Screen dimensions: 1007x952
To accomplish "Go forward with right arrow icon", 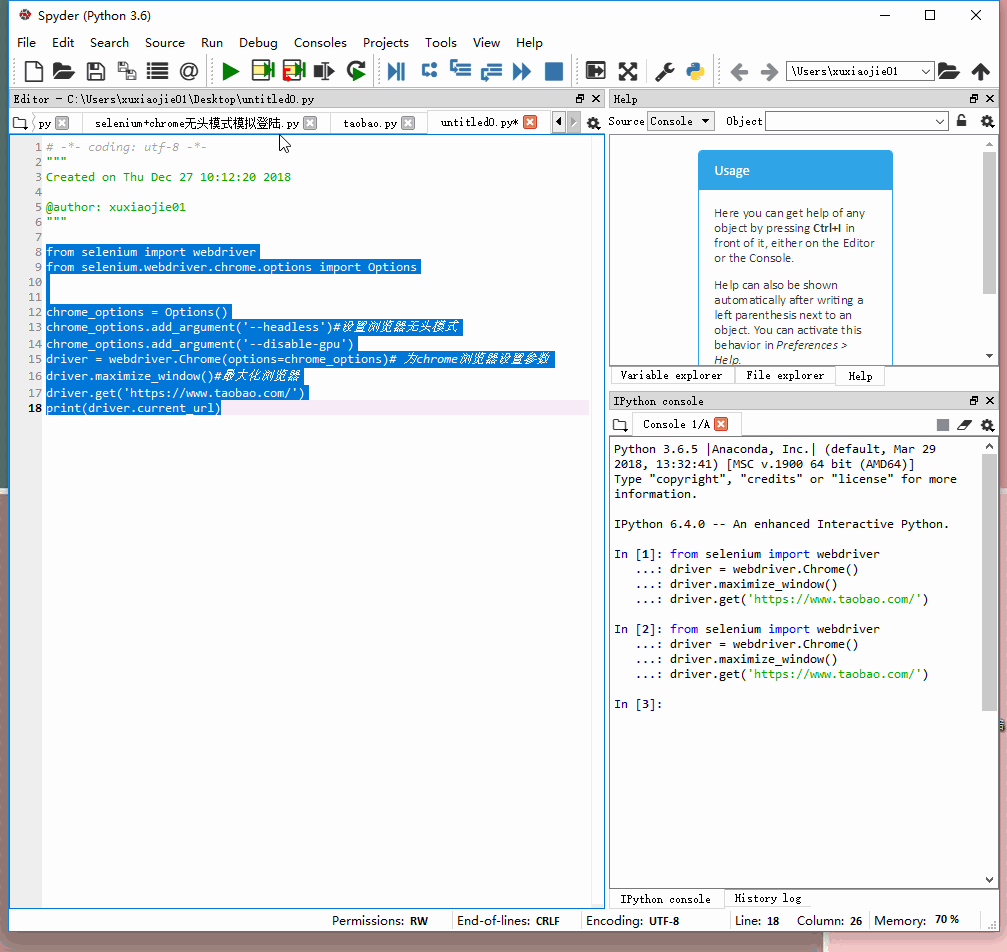I will (x=769, y=71).
